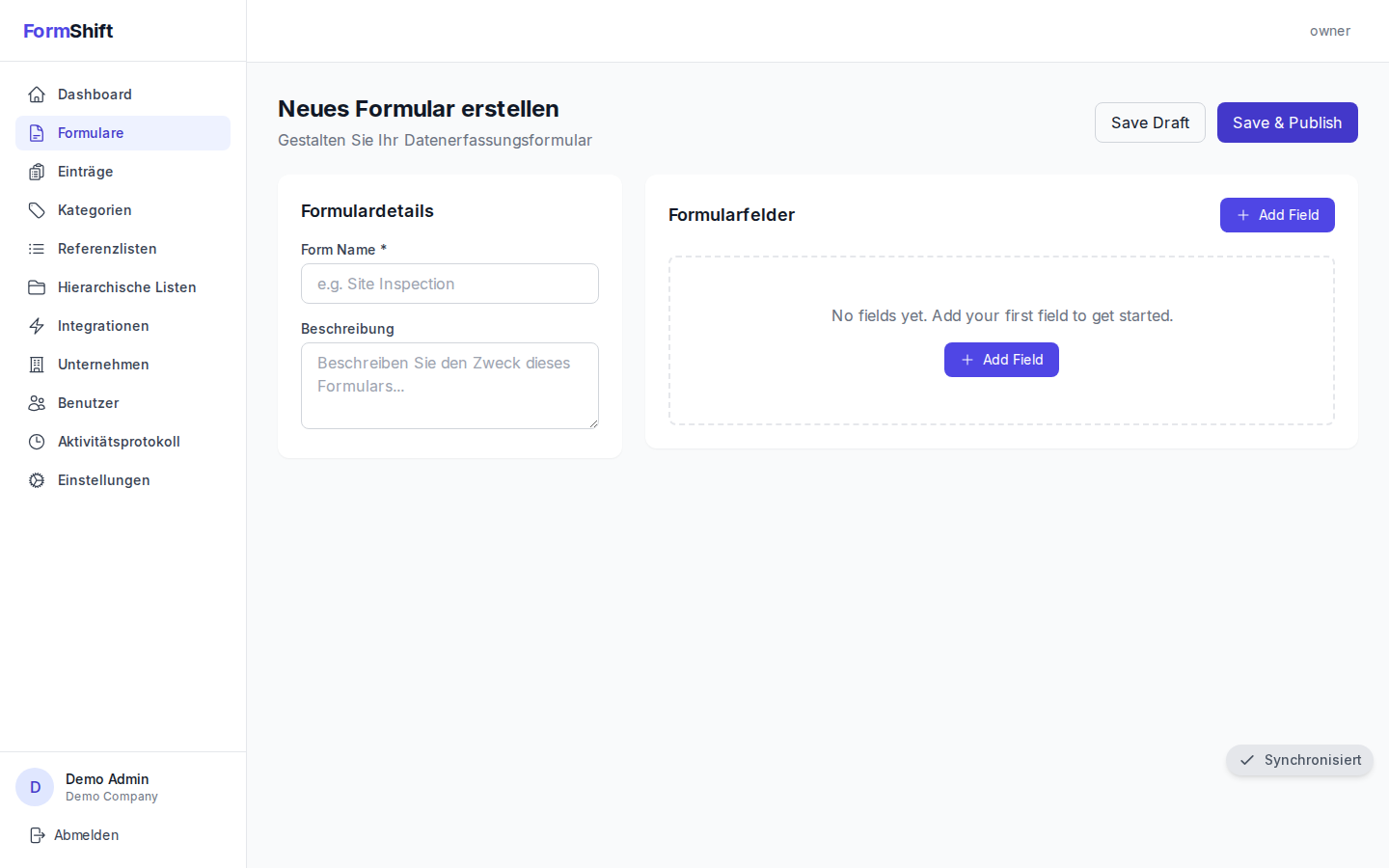The image size is (1389, 868).
Task: Open Kategorien via the tag icon
Action: (36, 209)
